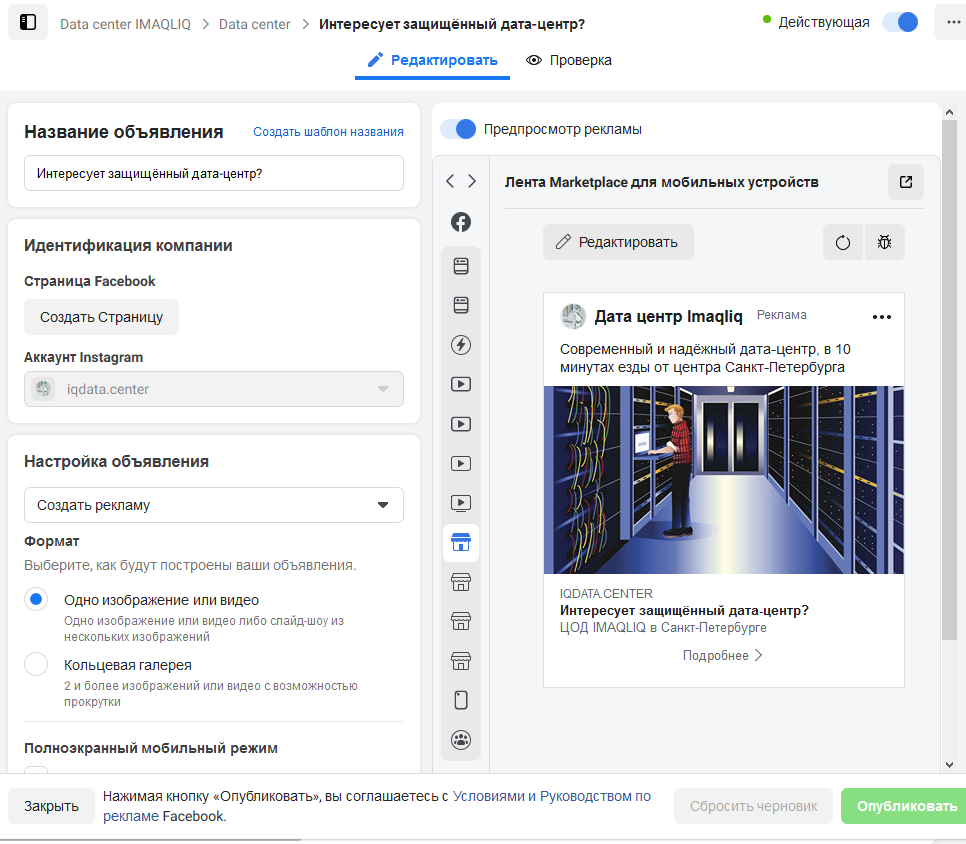Open the top-right three-dot more menu
The height and width of the screenshot is (844, 966).
[x=952, y=22]
